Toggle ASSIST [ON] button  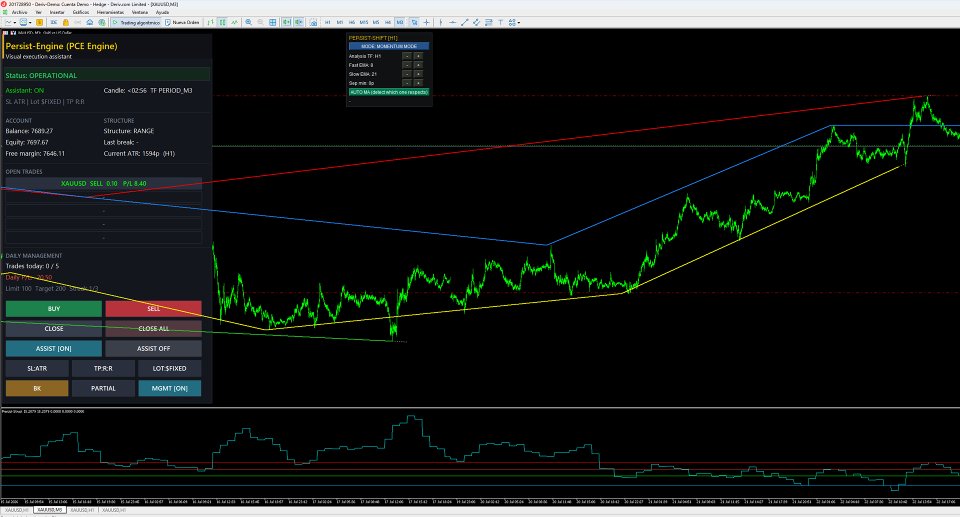coord(54,349)
